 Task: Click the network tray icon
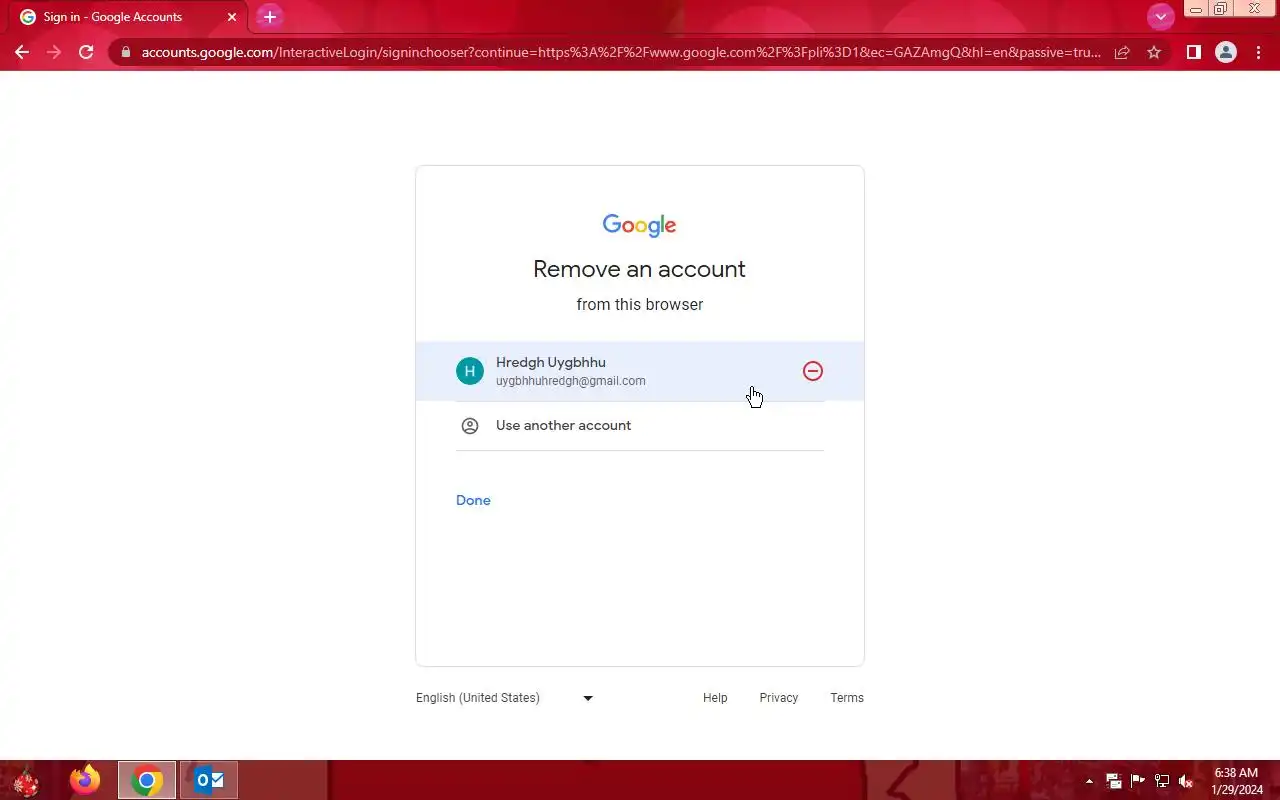[1162, 781]
